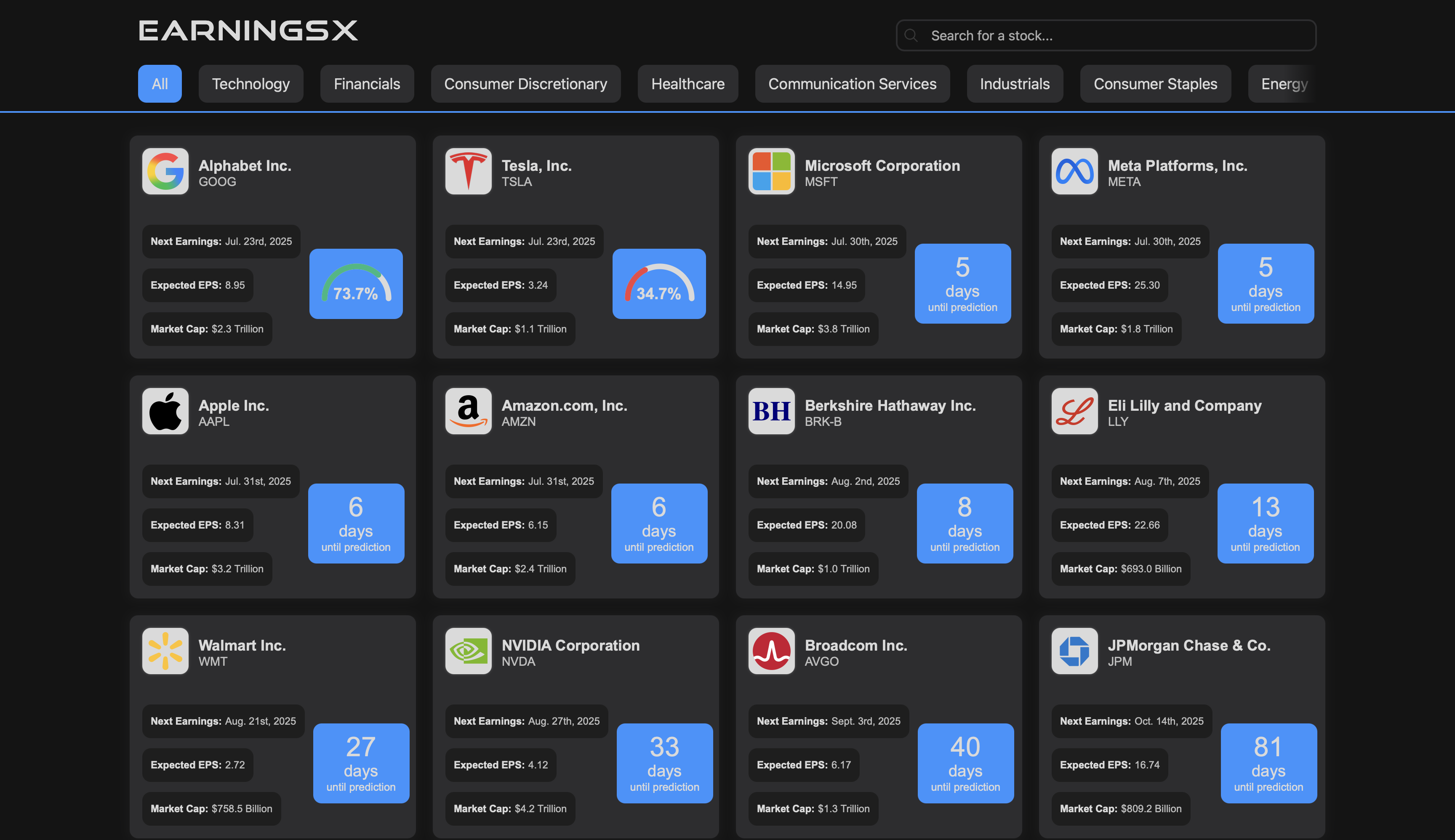This screenshot has width=1455, height=840.
Task: Click the 81 days until prediction box
Action: click(1268, 763)
